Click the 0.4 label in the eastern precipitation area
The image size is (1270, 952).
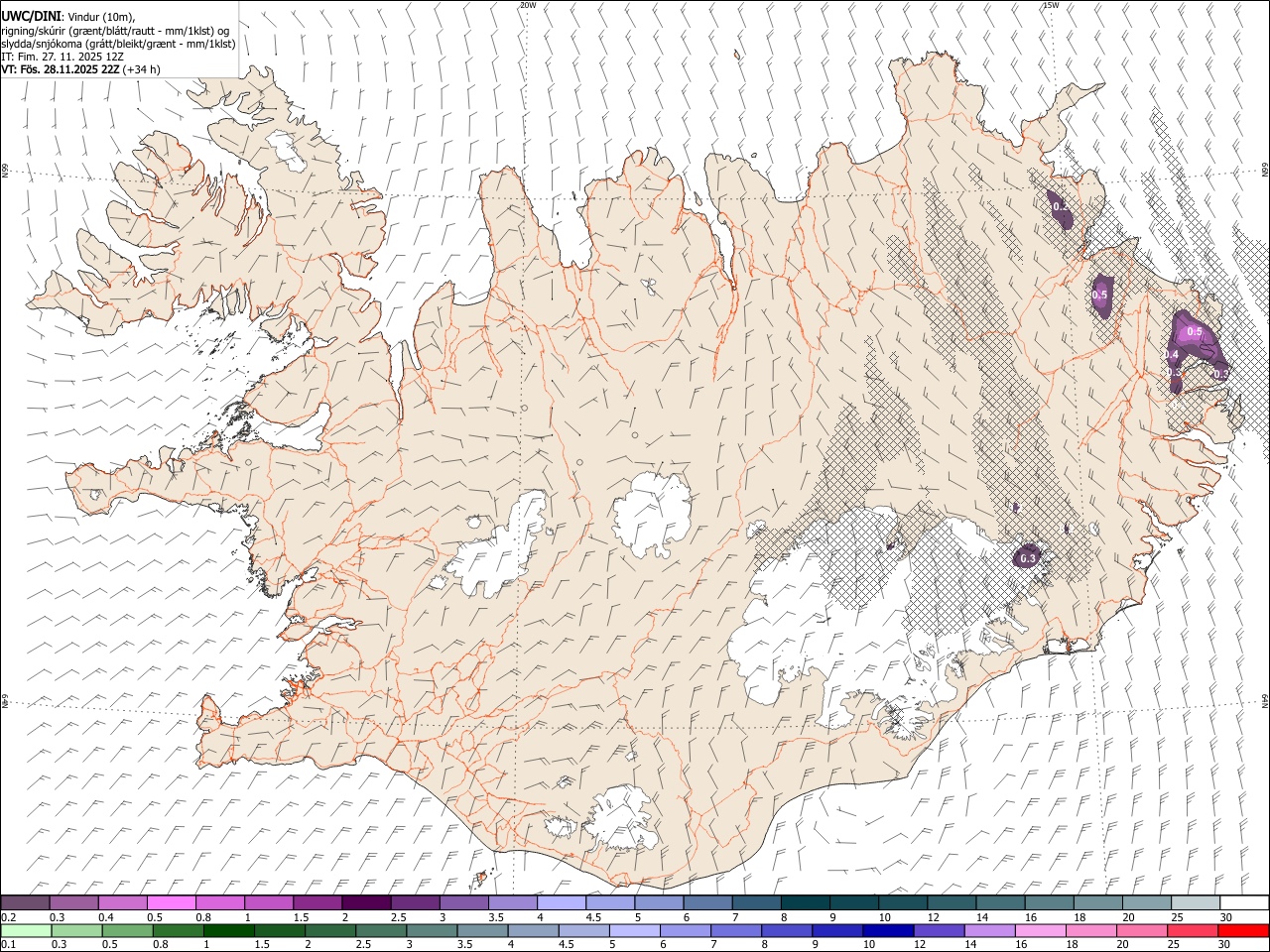1171,355
